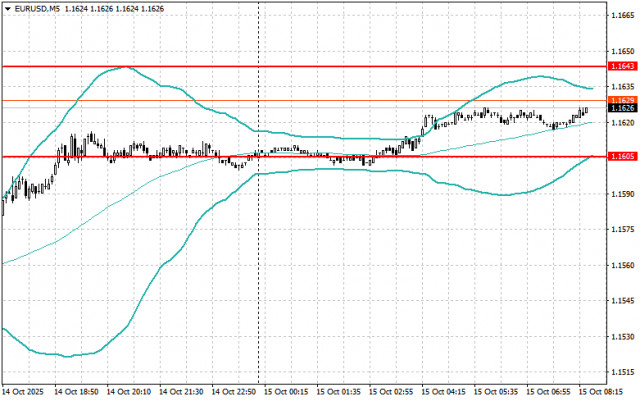The width and height of the screenshot is (640, 401).
Task: Select the upper red horizontal line at 1.1643
Action: click(x=304, y=66)
